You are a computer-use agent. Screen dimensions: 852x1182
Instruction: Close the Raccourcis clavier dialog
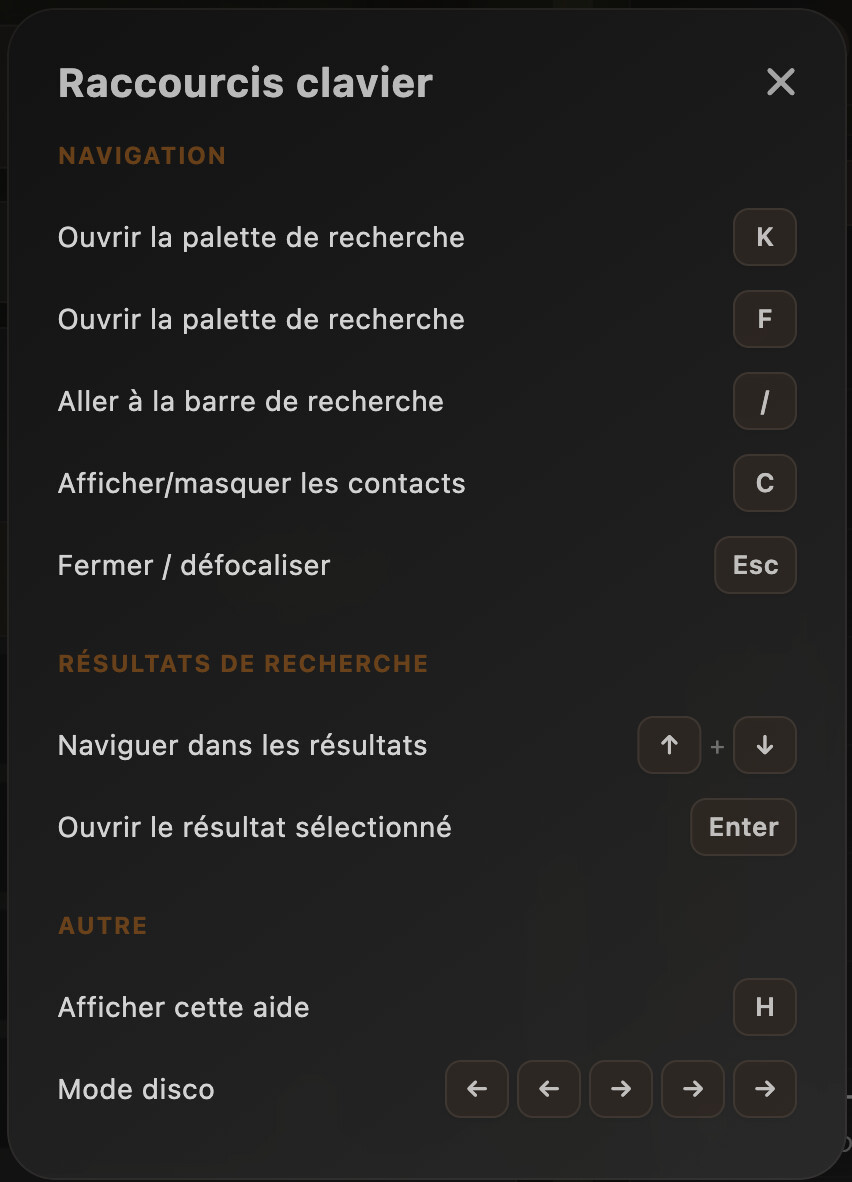coord(780,82)
